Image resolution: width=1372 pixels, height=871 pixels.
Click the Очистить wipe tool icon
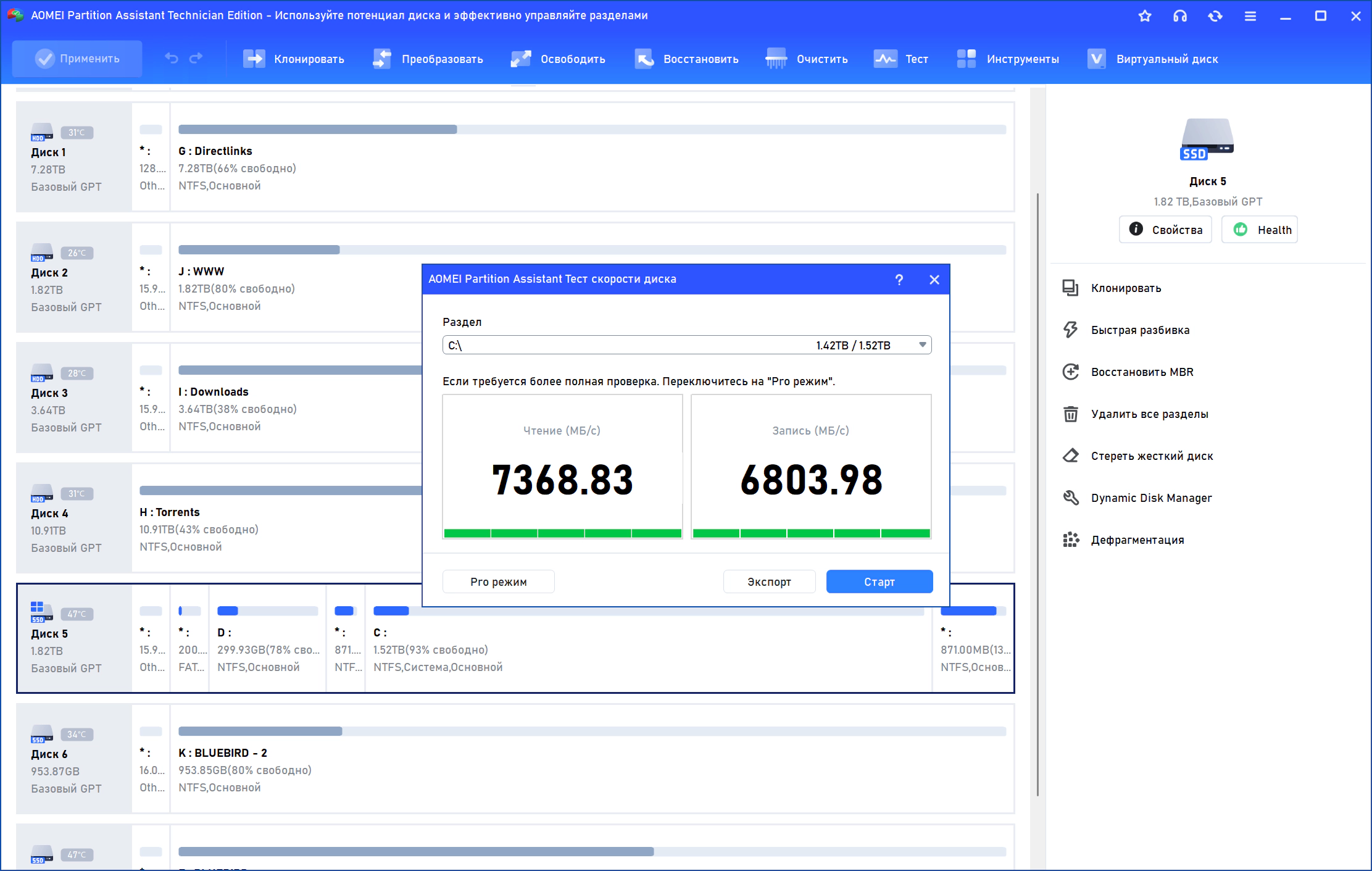pyautogui.click(x=776, y=59)
